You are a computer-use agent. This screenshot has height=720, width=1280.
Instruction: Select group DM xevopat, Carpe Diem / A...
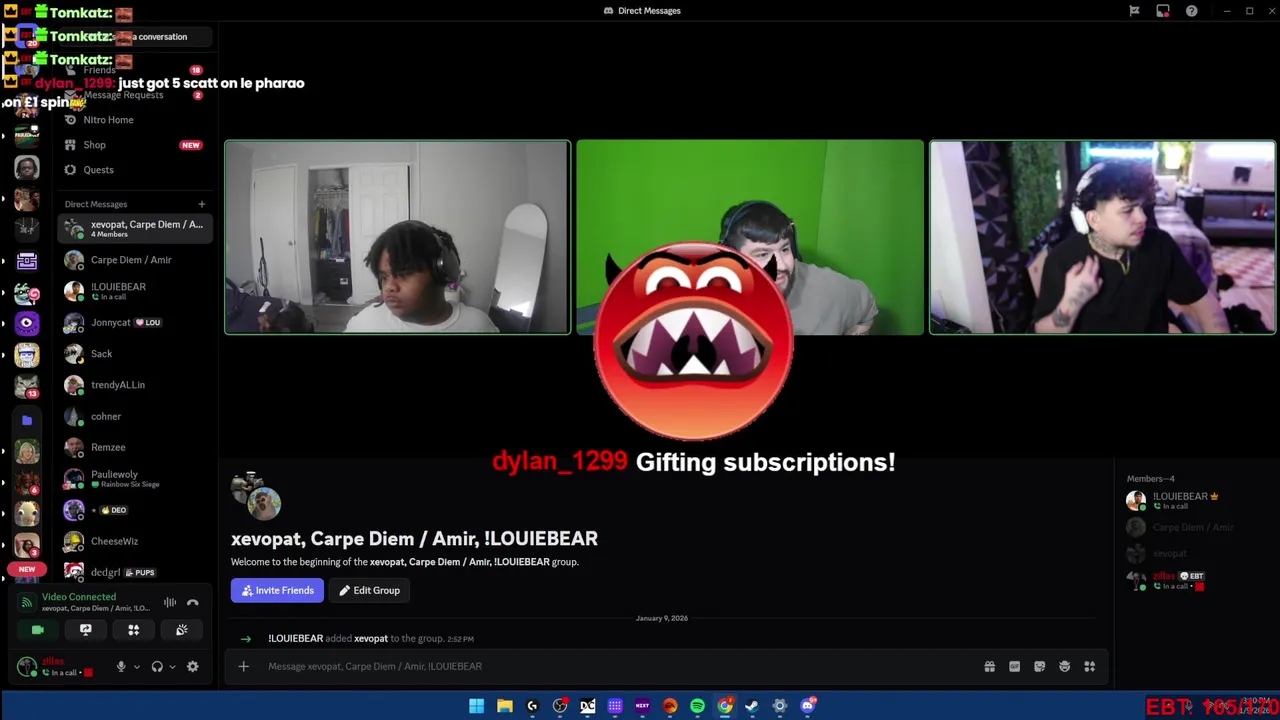(133, 229)
